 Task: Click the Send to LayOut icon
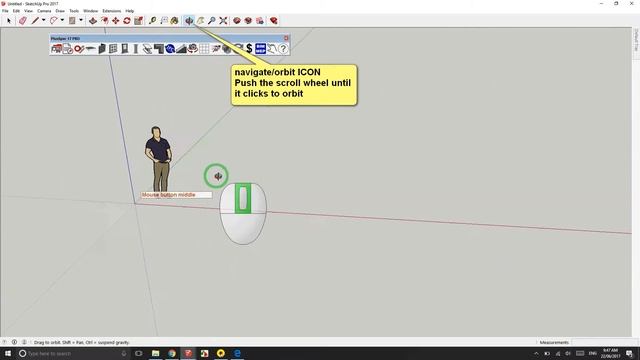260,20
